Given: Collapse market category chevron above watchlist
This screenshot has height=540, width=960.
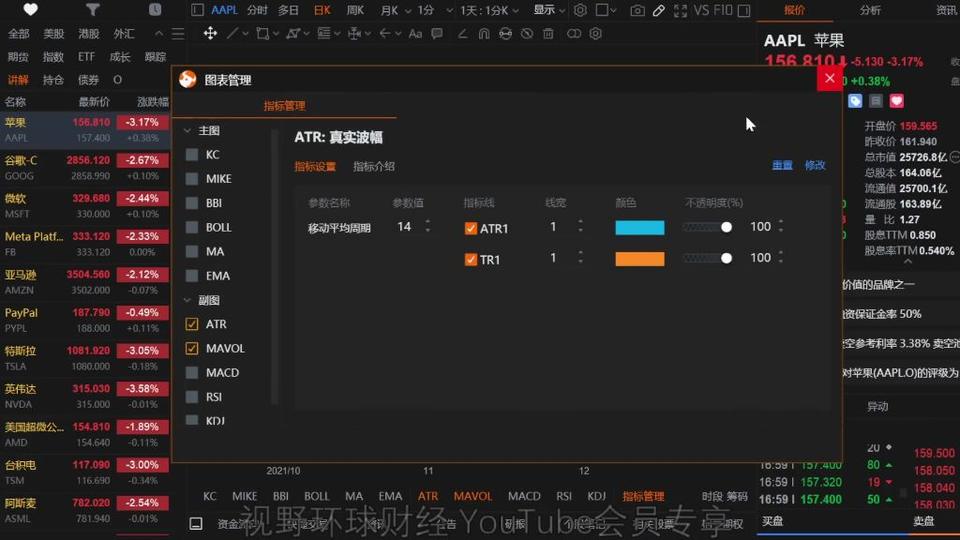Looking at the screenshot, I should point(159,34).
